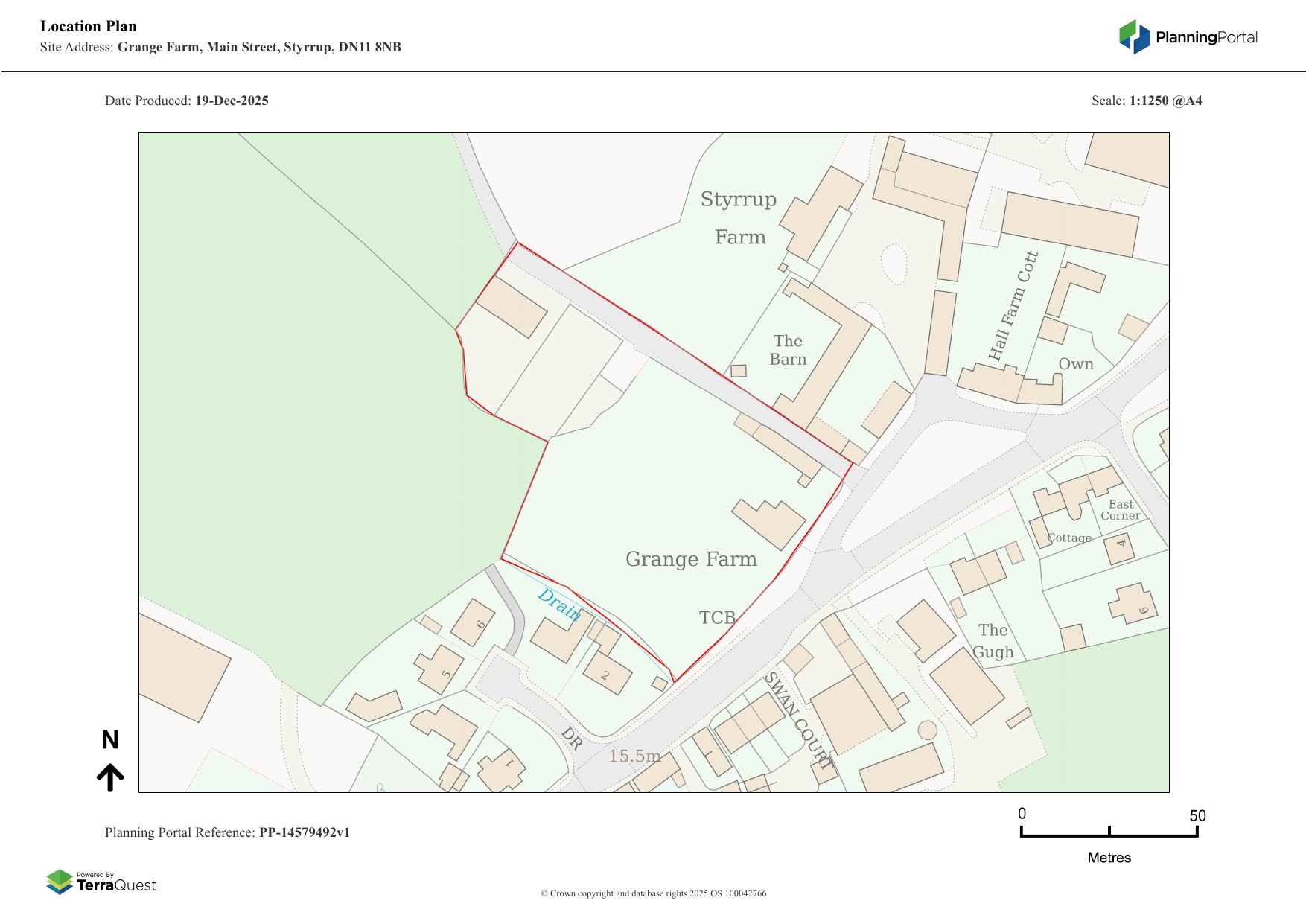Screen dimensions: 1306x924
Task: Click the north arrow icon
Action: tap(110, 777)
